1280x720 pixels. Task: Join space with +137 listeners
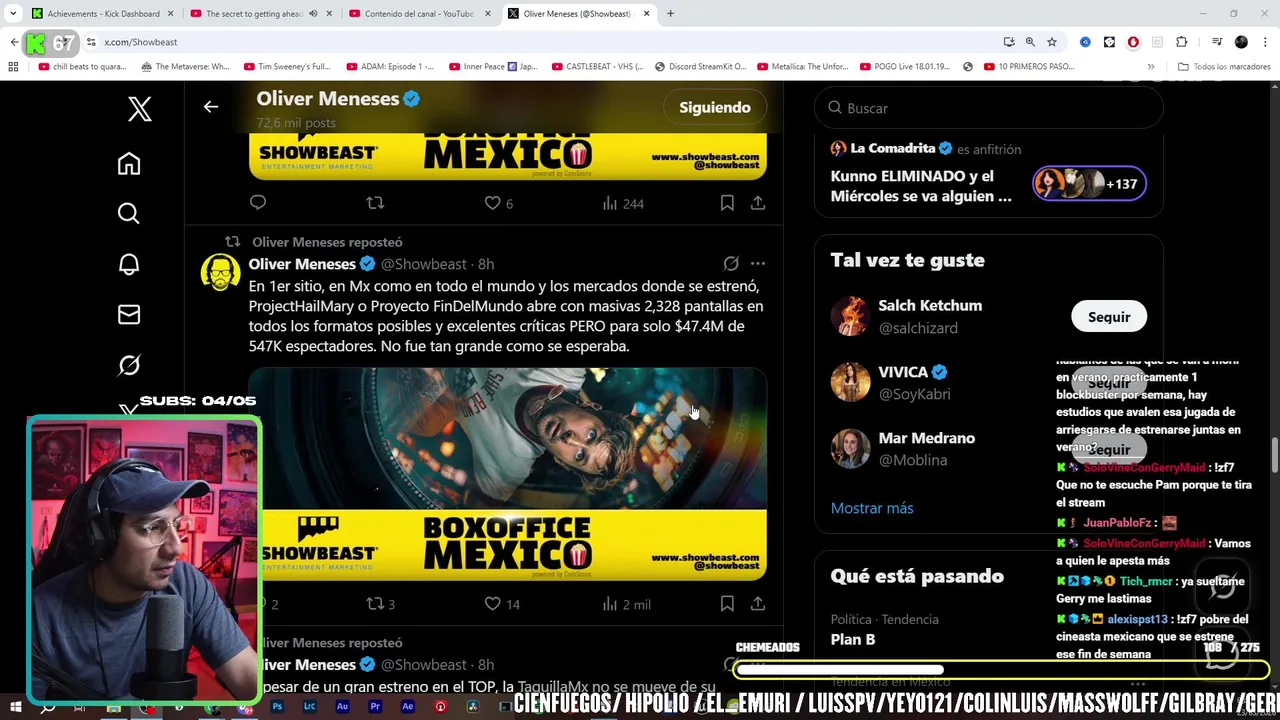(x=1090, y=184)
